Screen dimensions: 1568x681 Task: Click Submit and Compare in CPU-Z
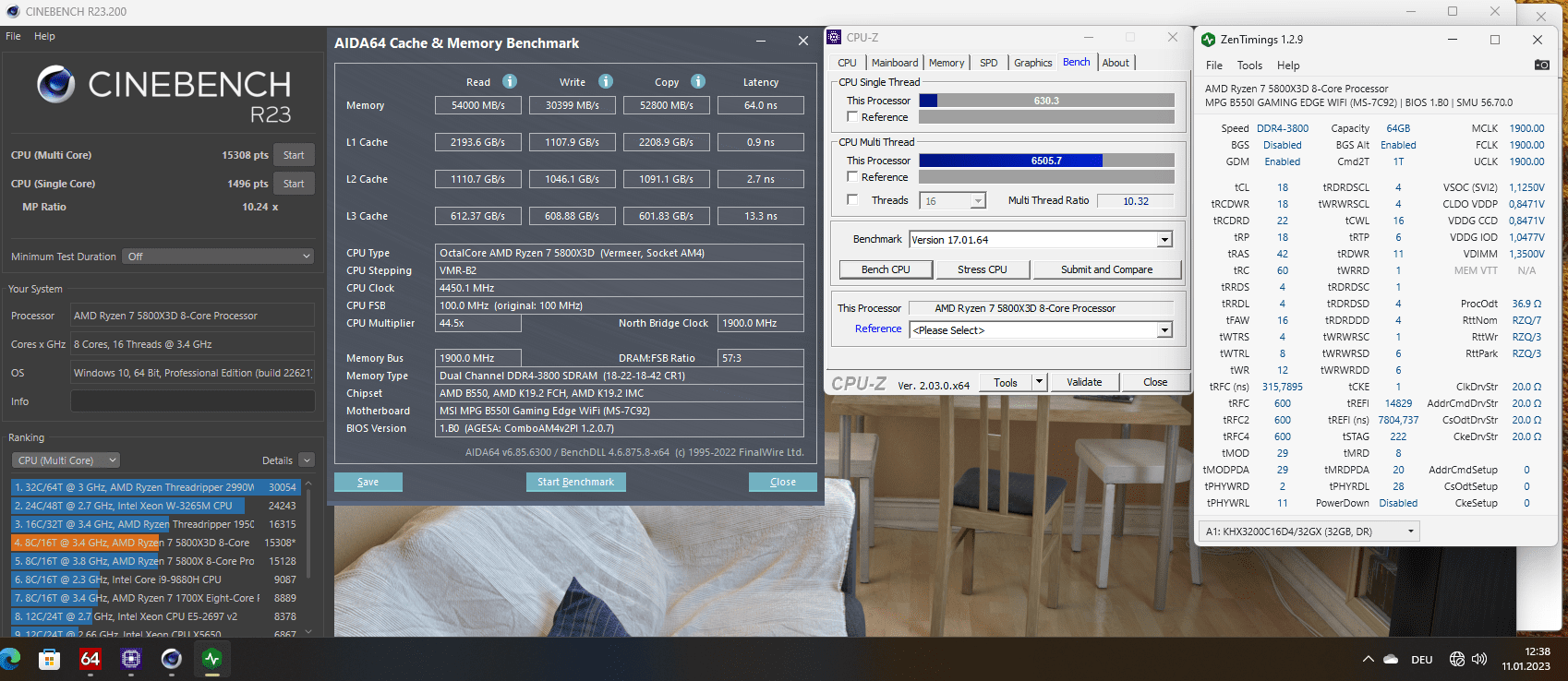point(1106,269)
